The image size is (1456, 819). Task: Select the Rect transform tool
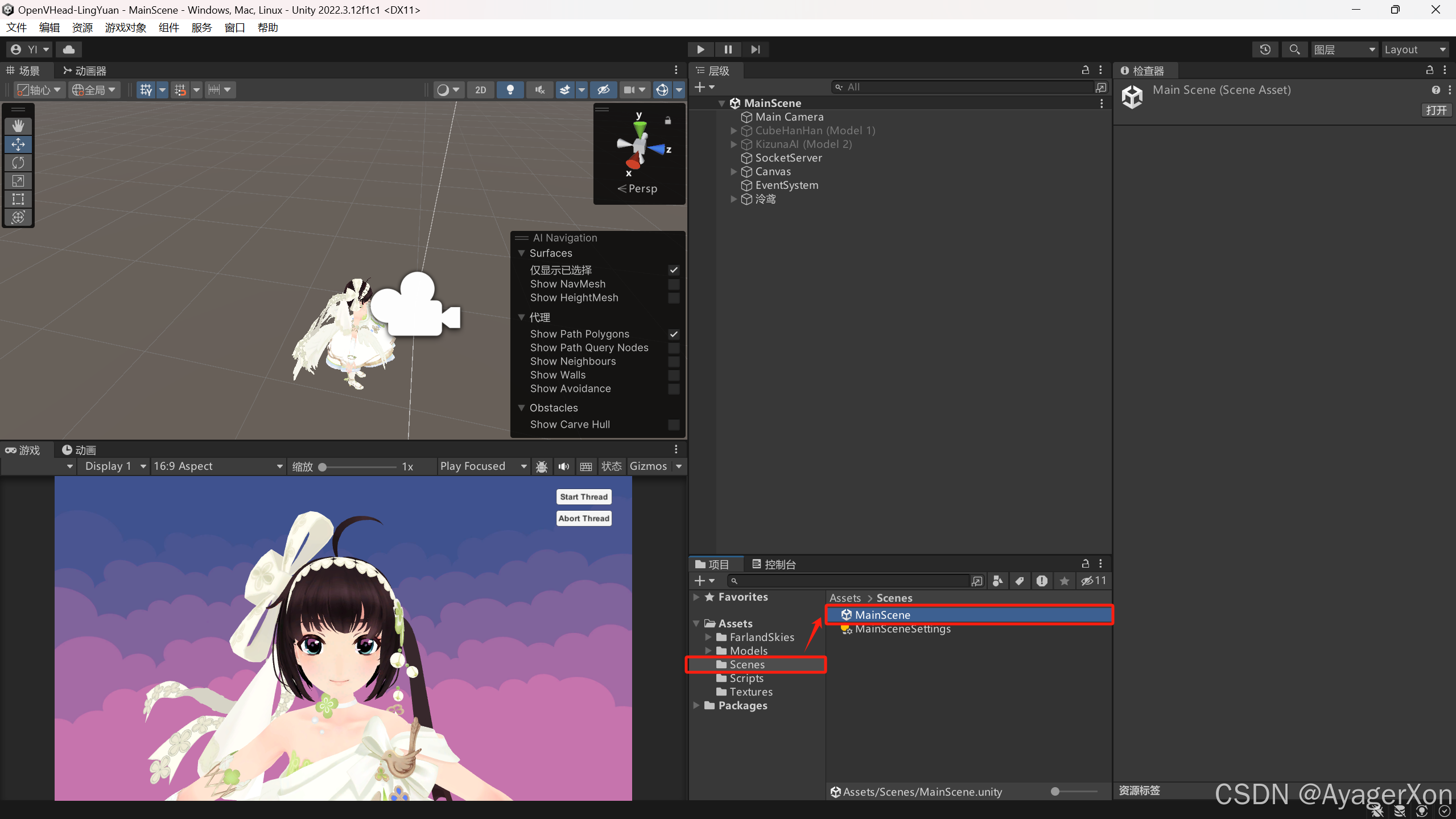[x=18, y=199]
